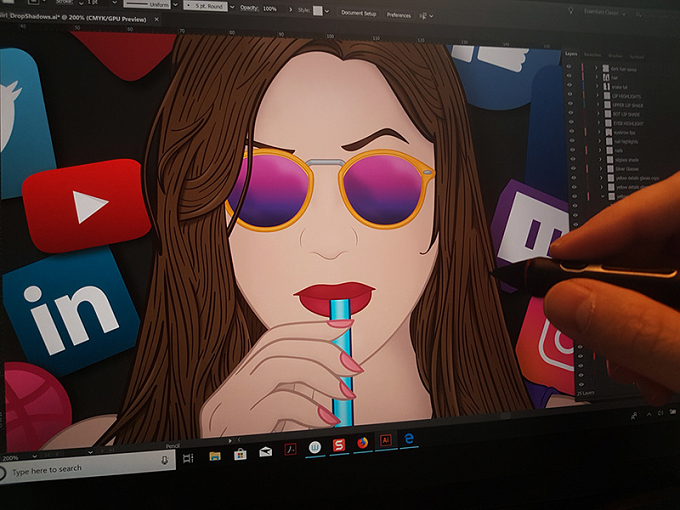Hide the Silver Glasses layer
Image resolution: width=680 pixels, height=510 pixels.
(573, 168)
